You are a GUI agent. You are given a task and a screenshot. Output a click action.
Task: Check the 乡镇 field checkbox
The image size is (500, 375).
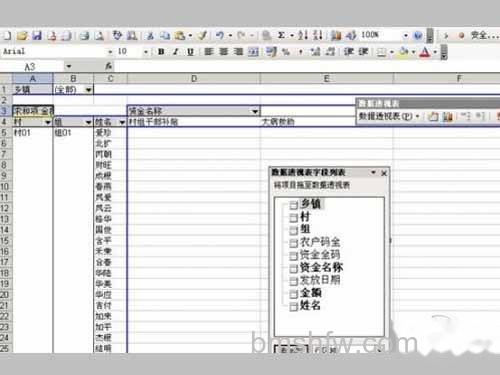click(293, 205)
